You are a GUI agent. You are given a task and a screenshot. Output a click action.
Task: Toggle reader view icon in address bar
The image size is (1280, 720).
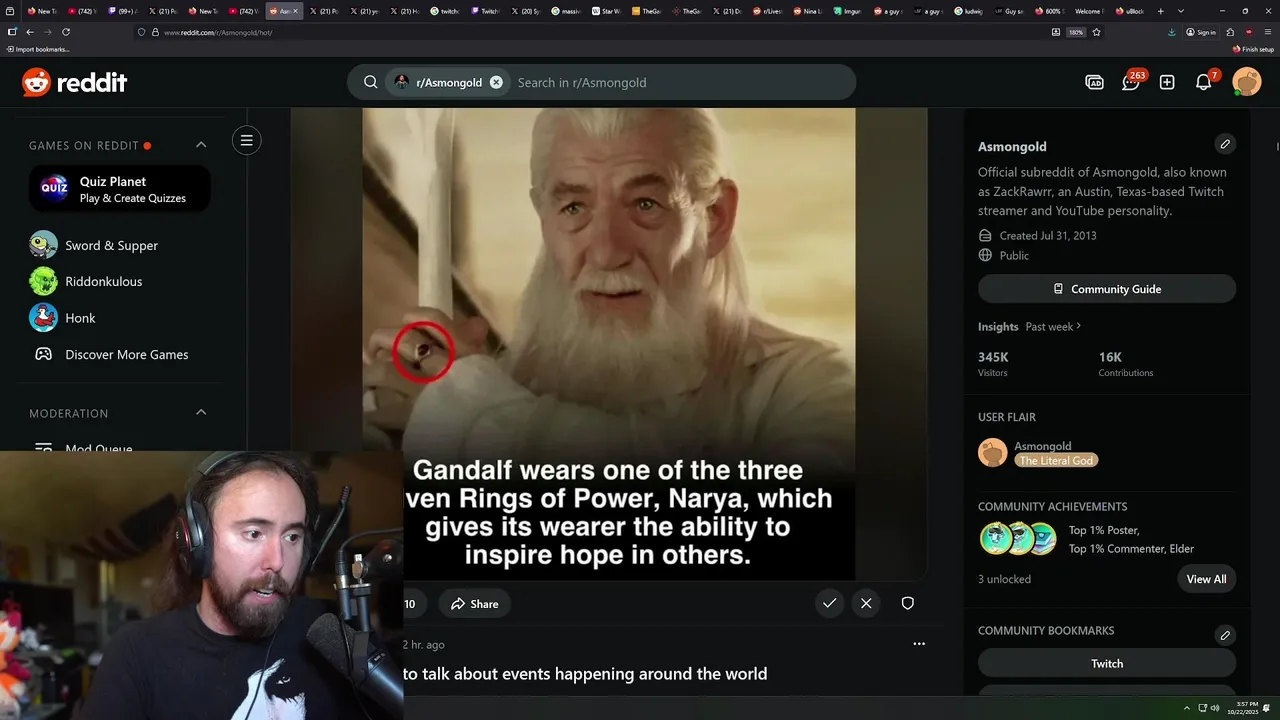[x=1056, y=32]
